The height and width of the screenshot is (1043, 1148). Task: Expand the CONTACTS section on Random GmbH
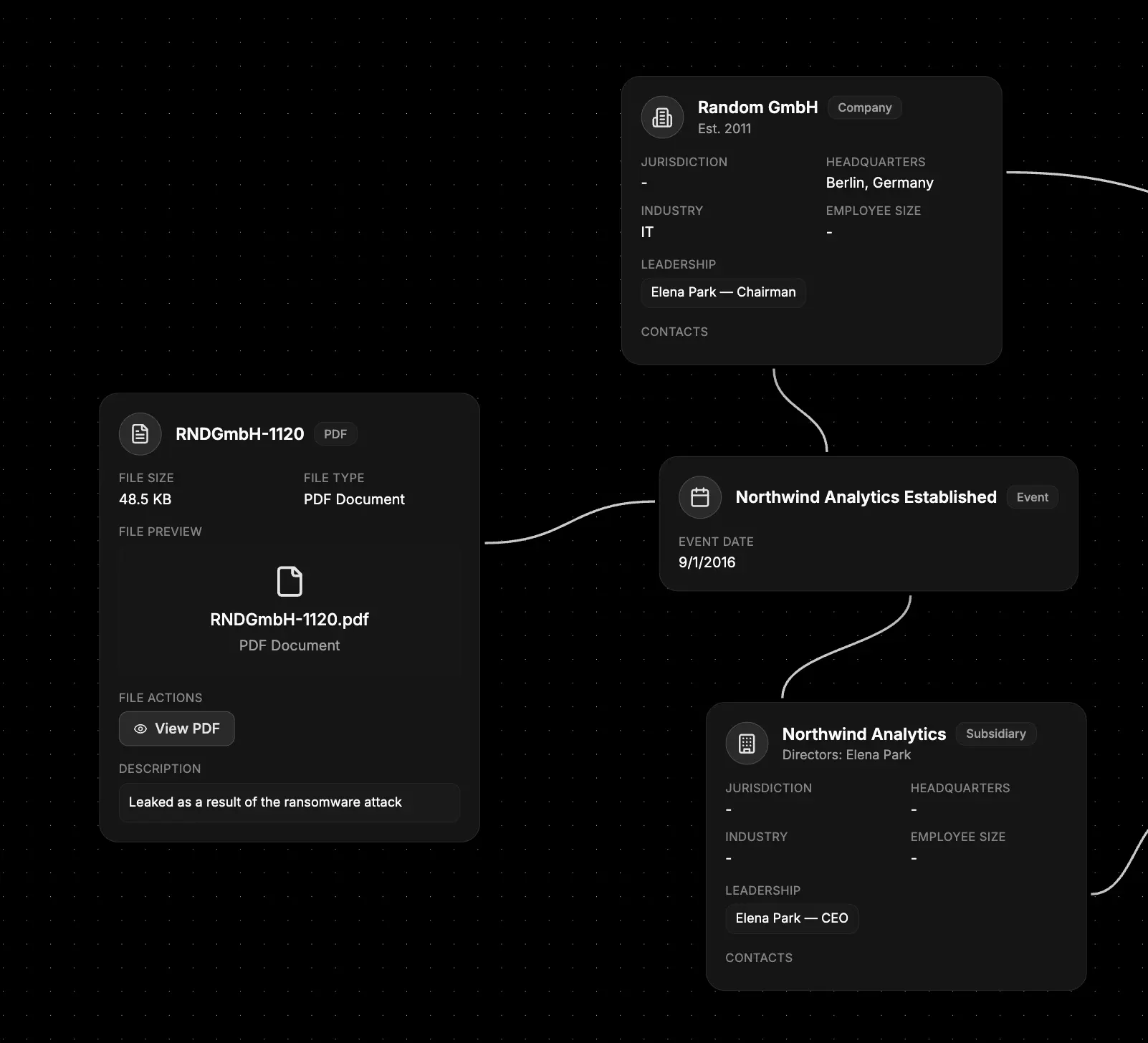point(674,331)
